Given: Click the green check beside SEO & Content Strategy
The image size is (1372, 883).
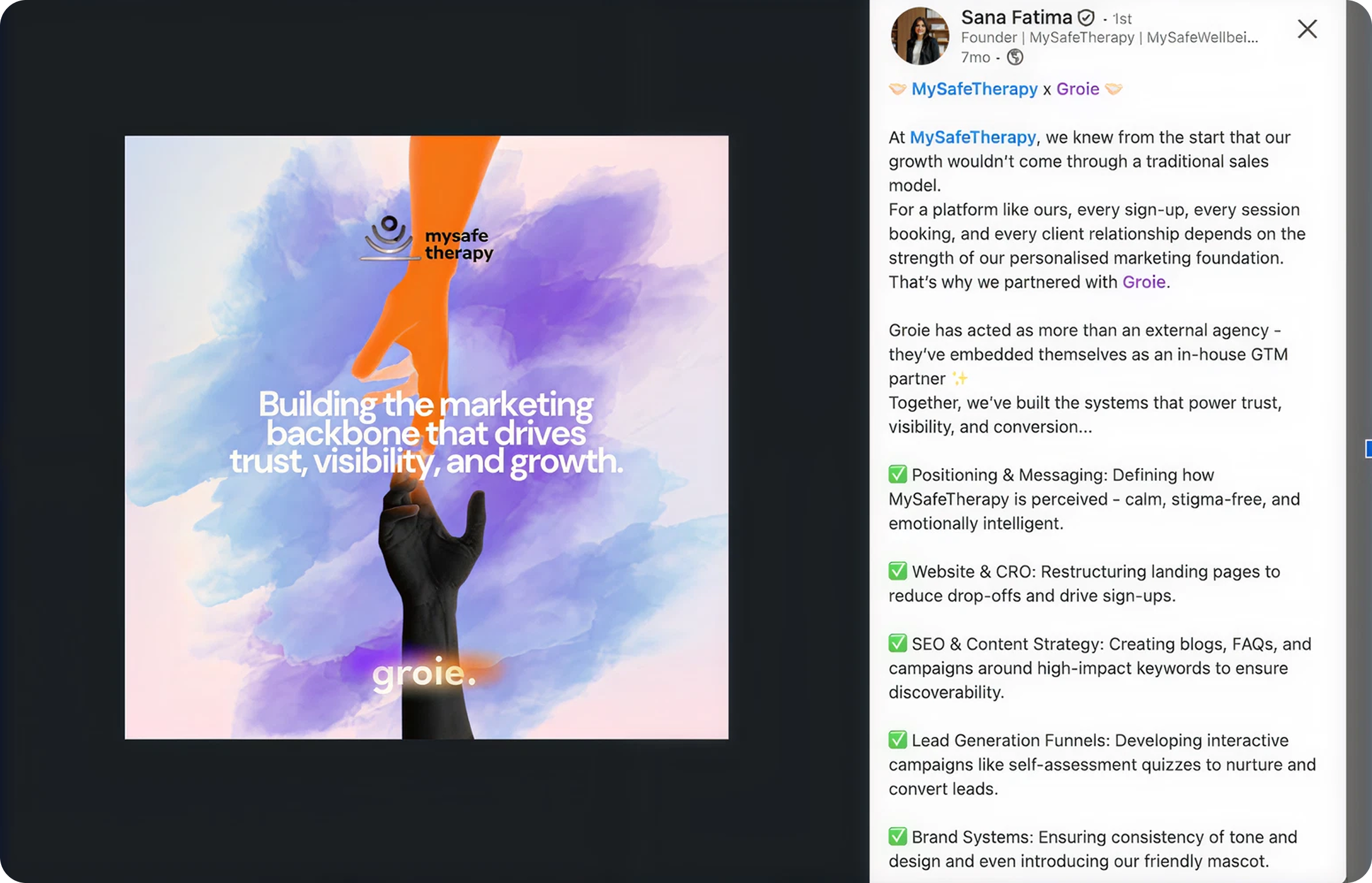Looking at the screenshot, I should [x=897, y=643].
